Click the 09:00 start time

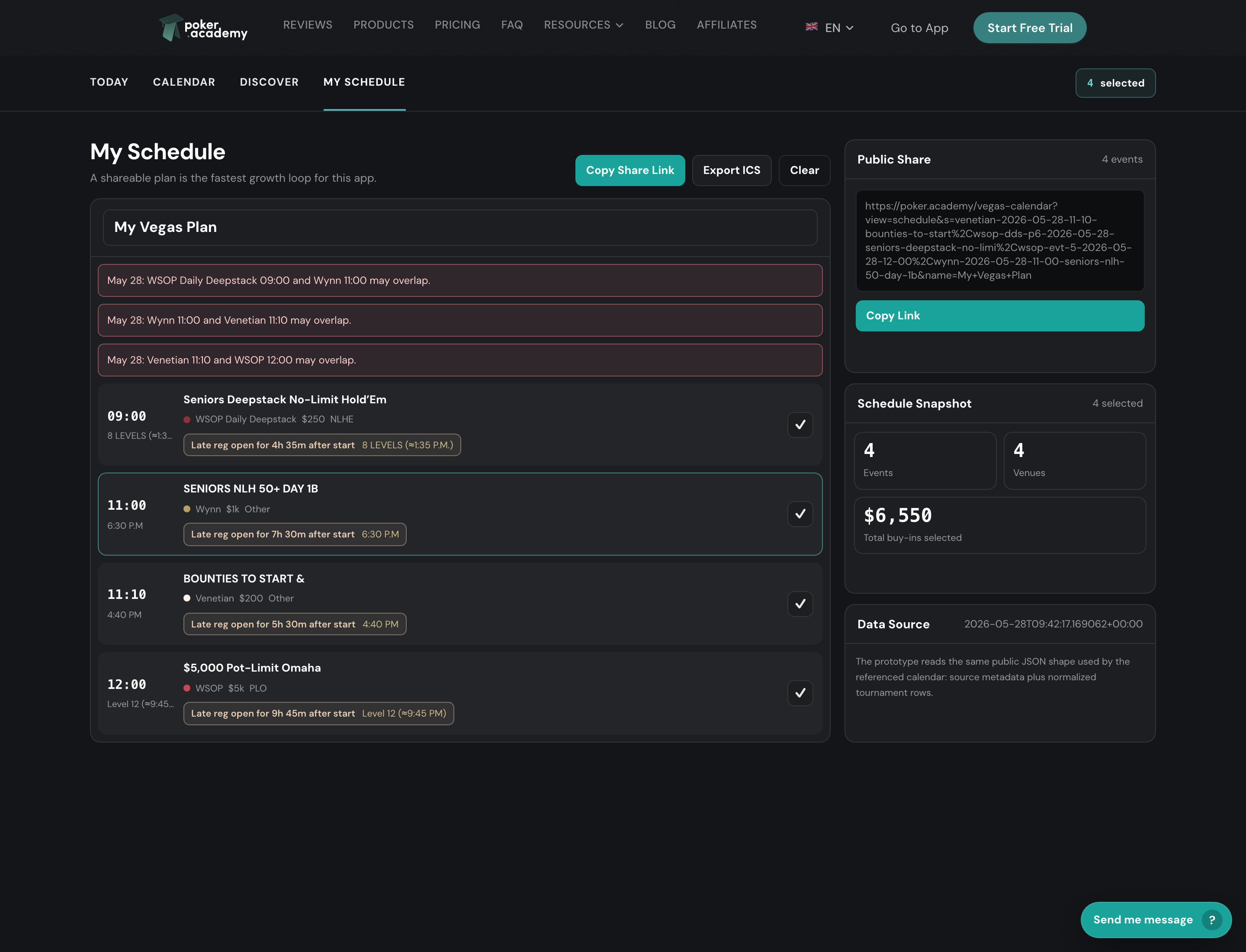127,416
